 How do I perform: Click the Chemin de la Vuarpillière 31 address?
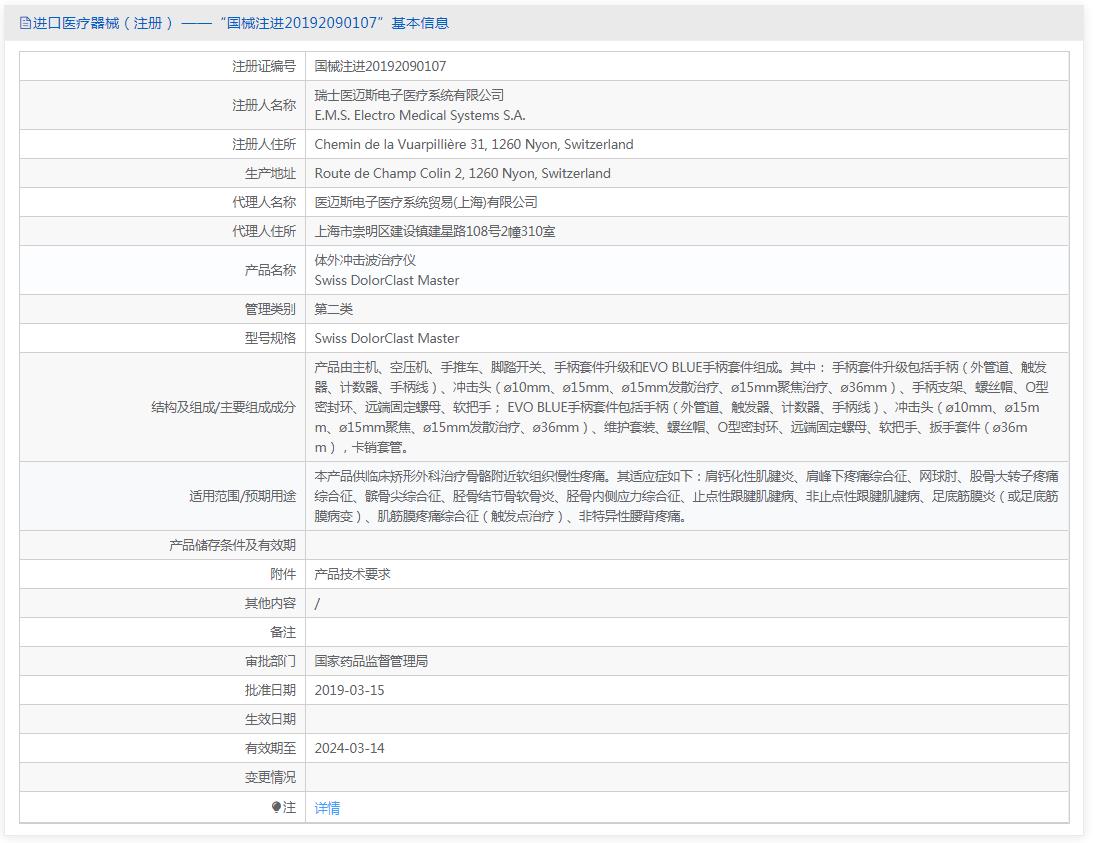coord(474,144)
